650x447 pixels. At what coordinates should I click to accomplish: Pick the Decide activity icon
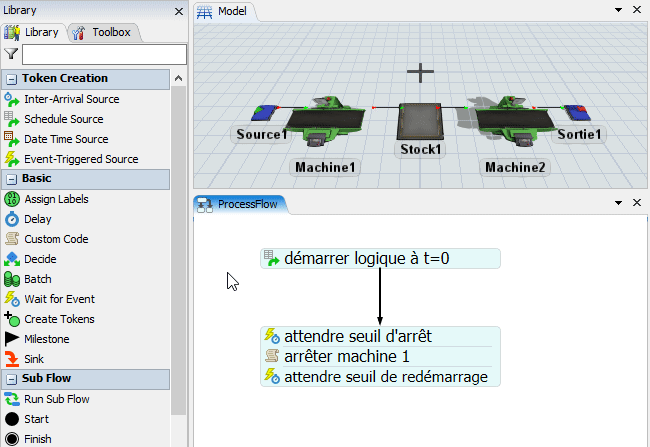[x=12, y=259]
